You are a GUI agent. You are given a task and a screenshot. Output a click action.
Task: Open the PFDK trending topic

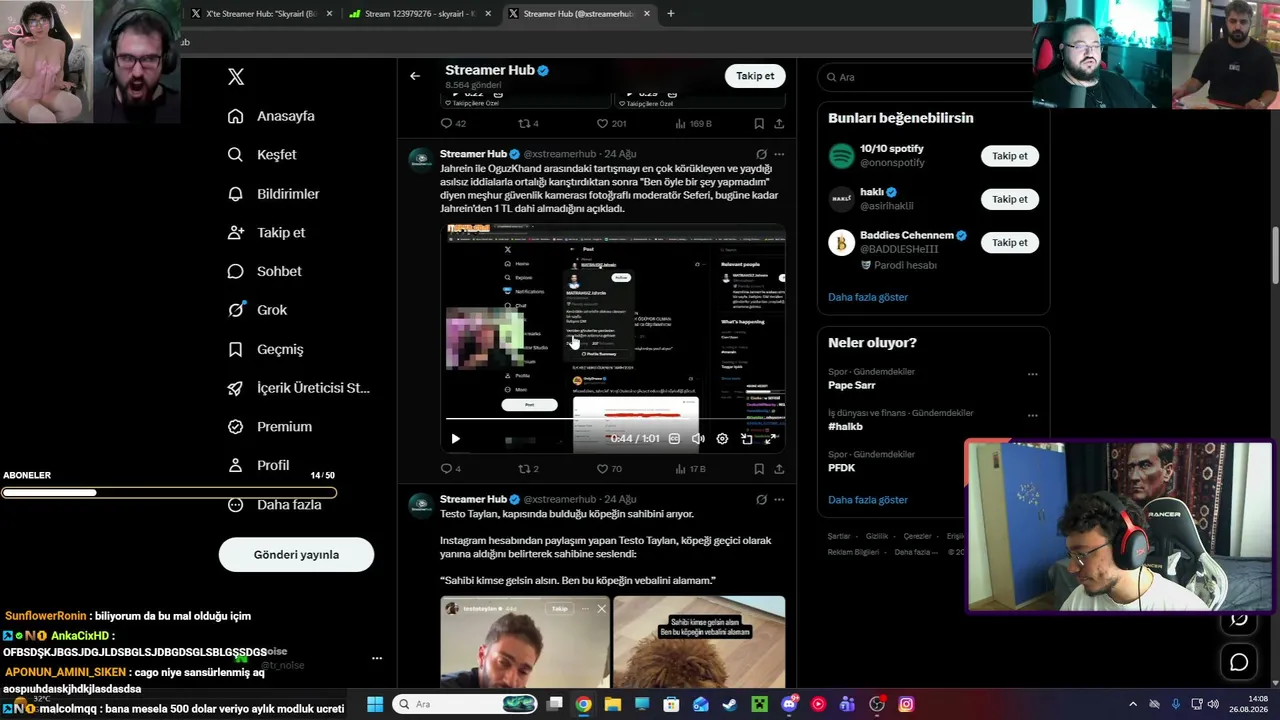(x=842, y=468)
